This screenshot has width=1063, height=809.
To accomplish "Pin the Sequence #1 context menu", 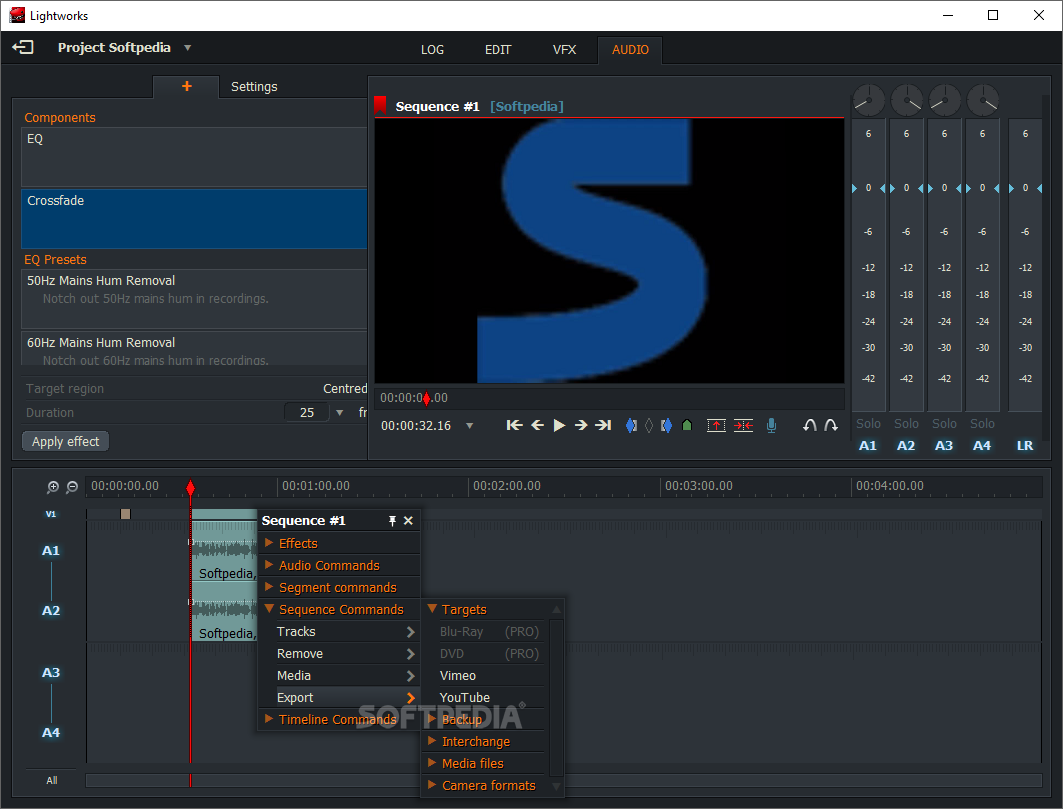I will coord(392,521).
